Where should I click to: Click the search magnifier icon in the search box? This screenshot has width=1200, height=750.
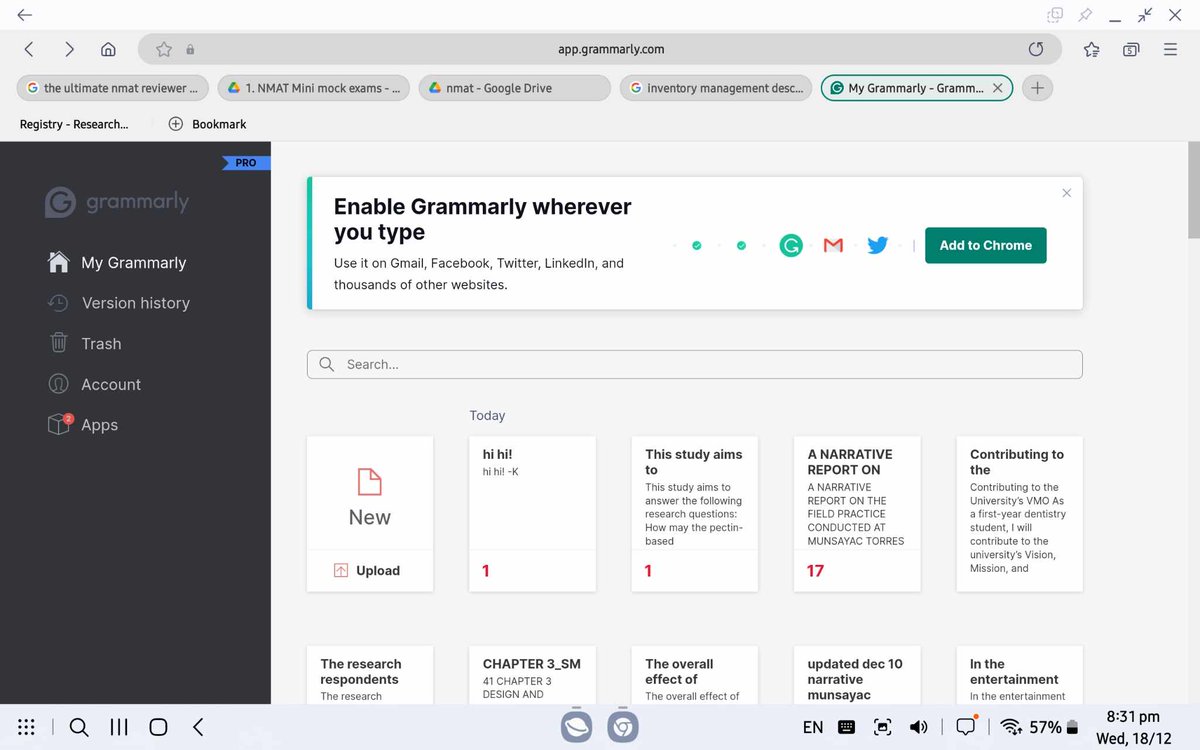point(326,364)
